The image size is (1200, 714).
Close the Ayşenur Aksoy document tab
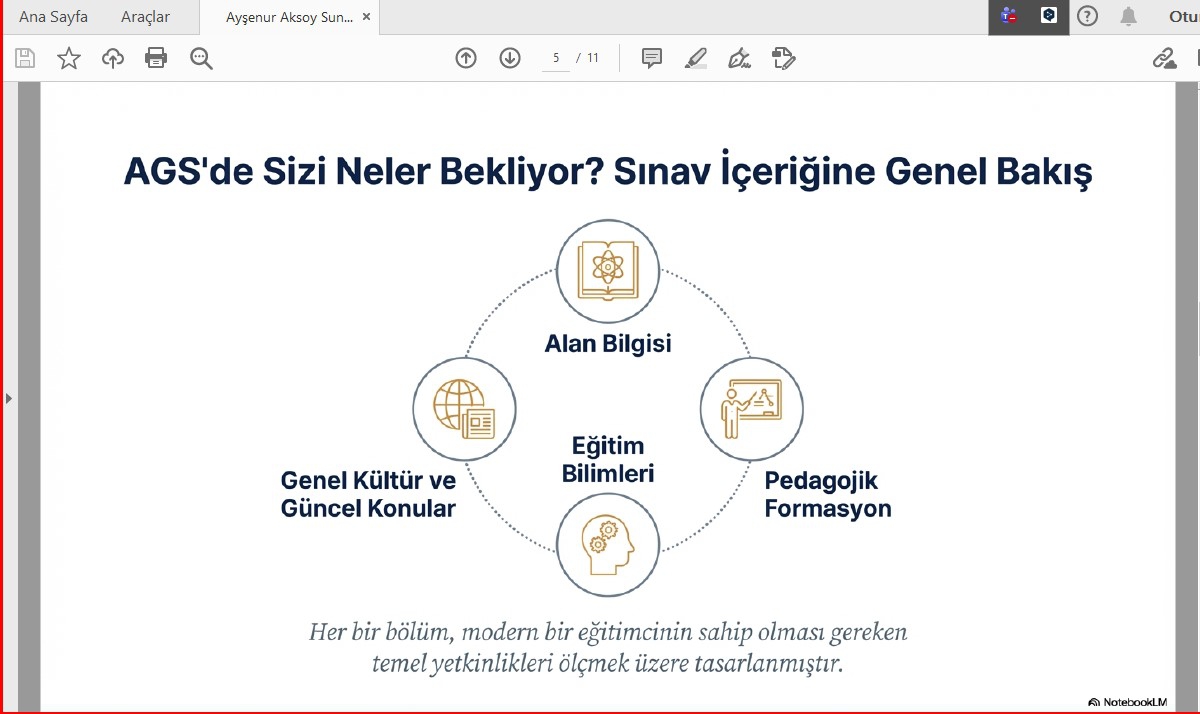click(x=367, y=17)
